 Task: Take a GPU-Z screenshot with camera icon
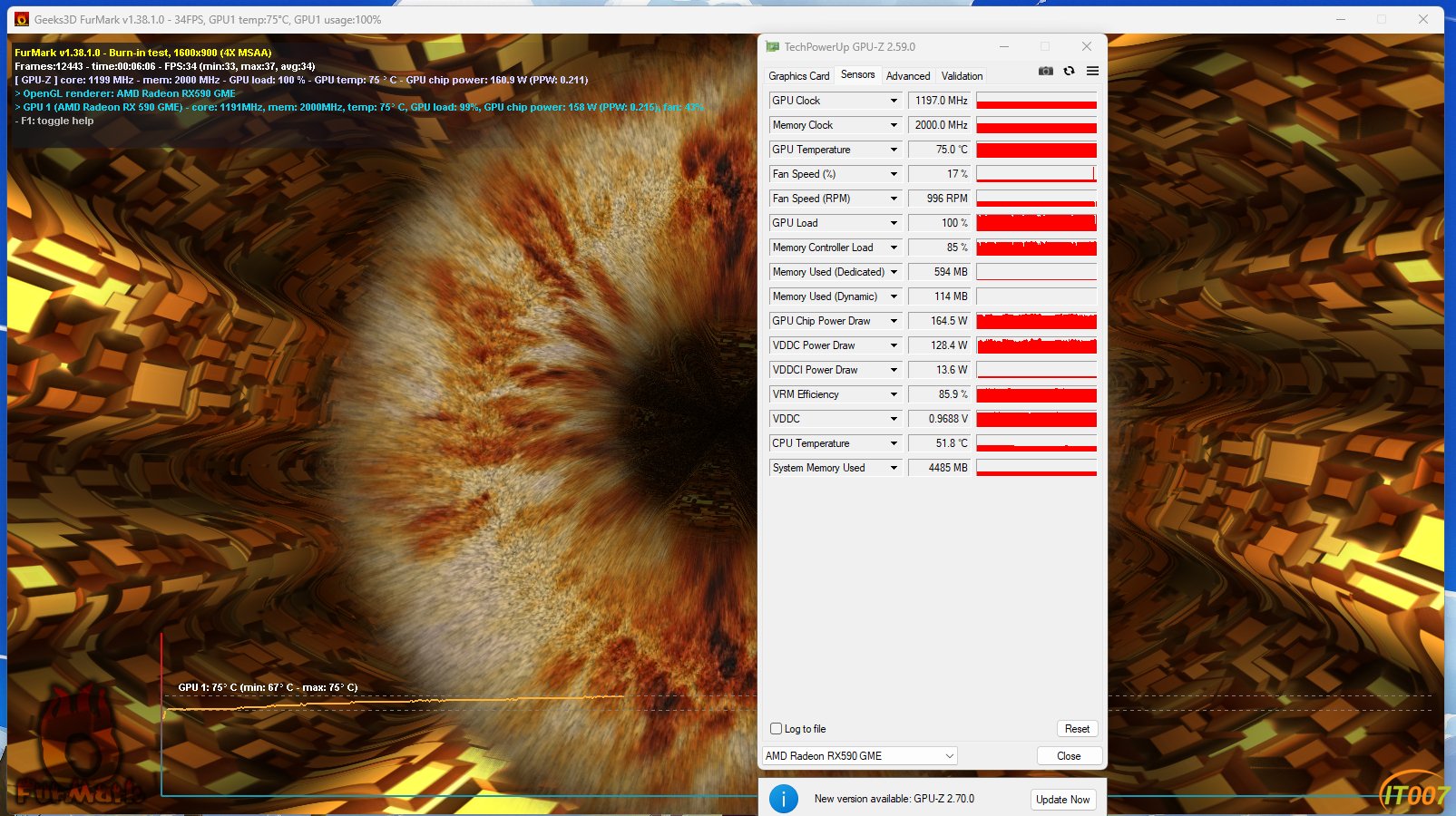point(1046,71)
